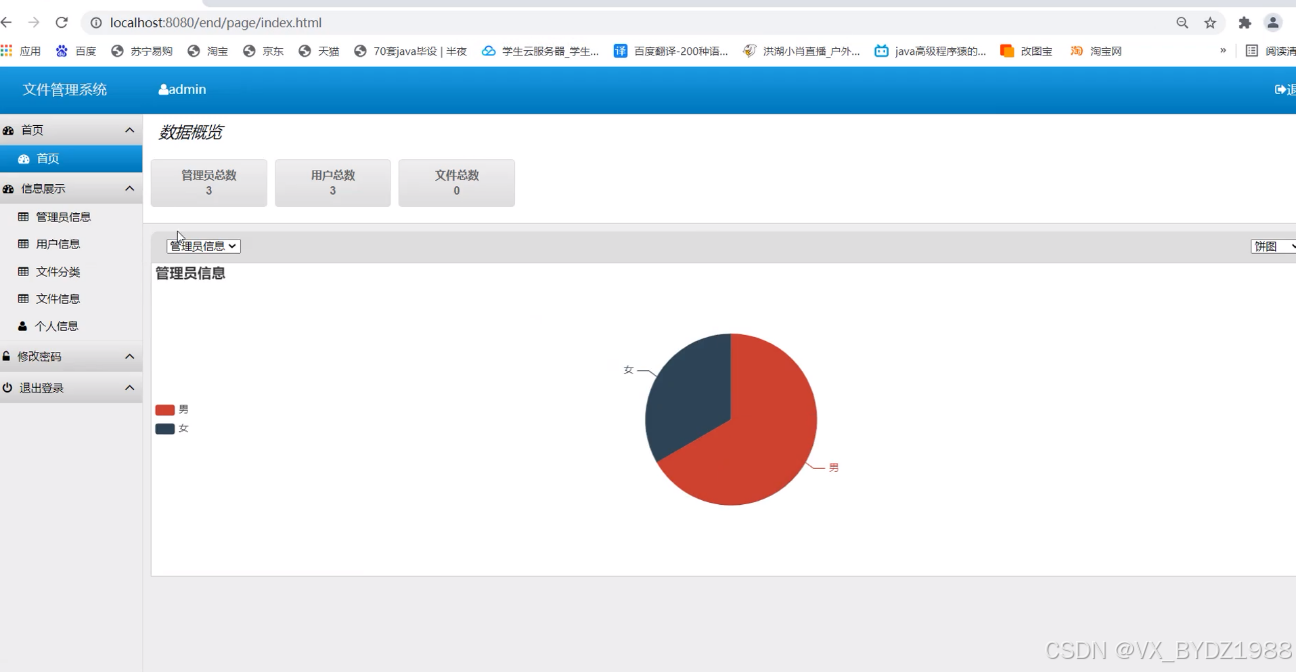The image size is (1296, 672).
Task: Reload the page with refresh icon
Action: [x=62, y=22]
